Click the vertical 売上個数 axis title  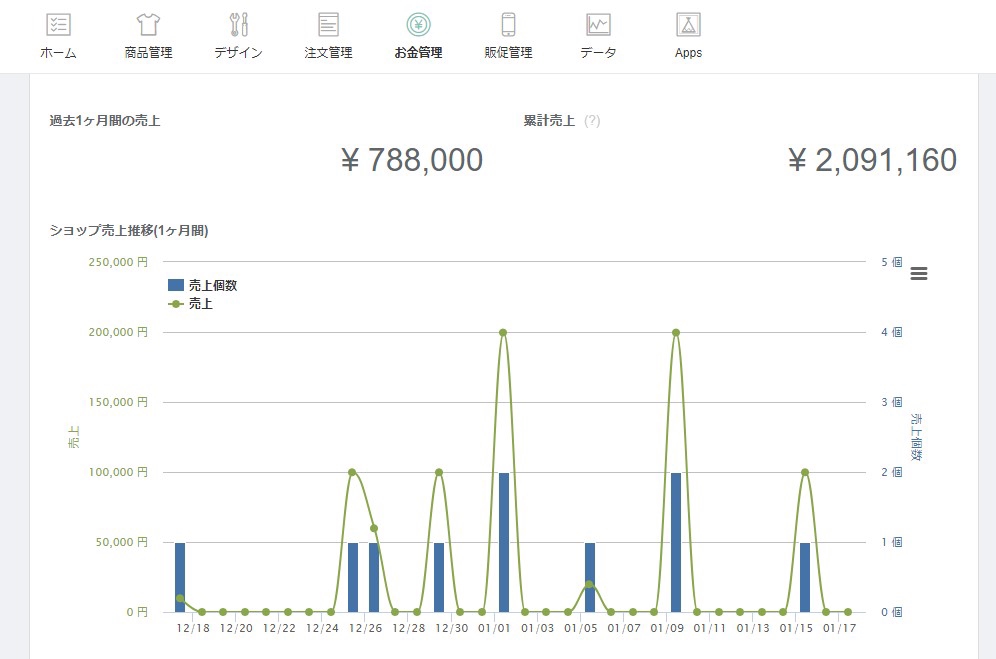coord(917,437)
